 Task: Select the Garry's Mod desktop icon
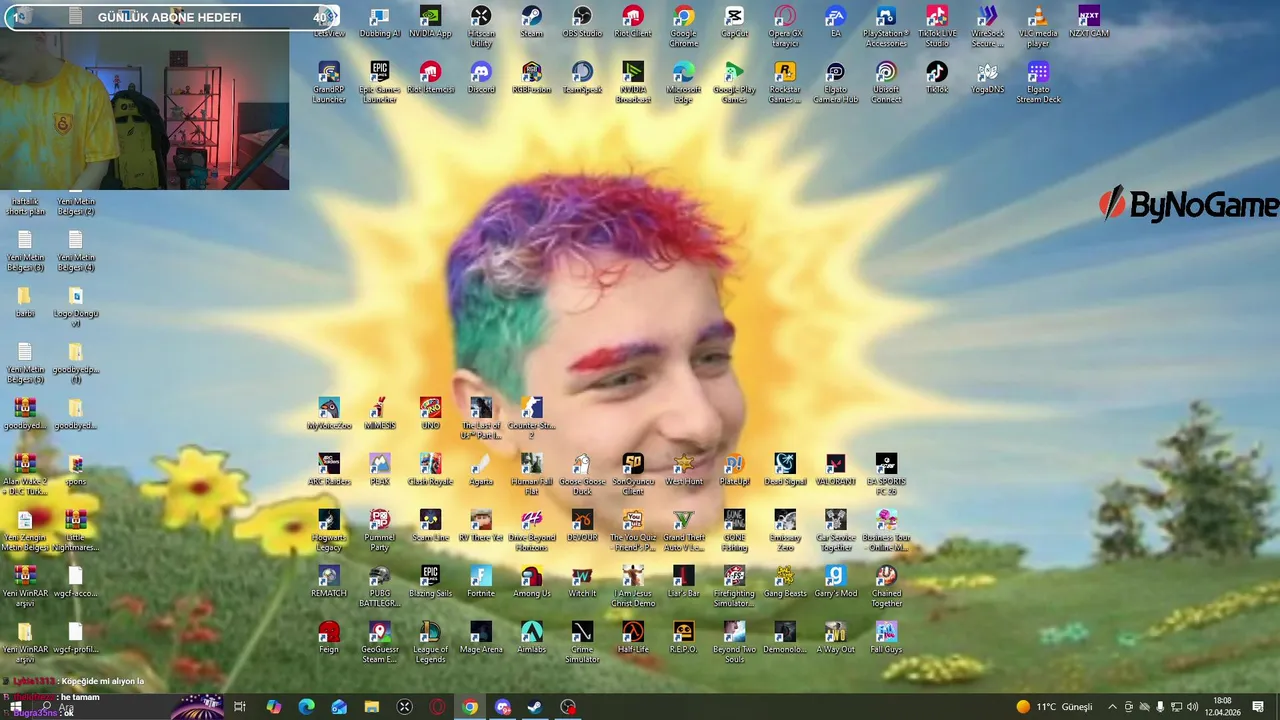pos(835,582)
